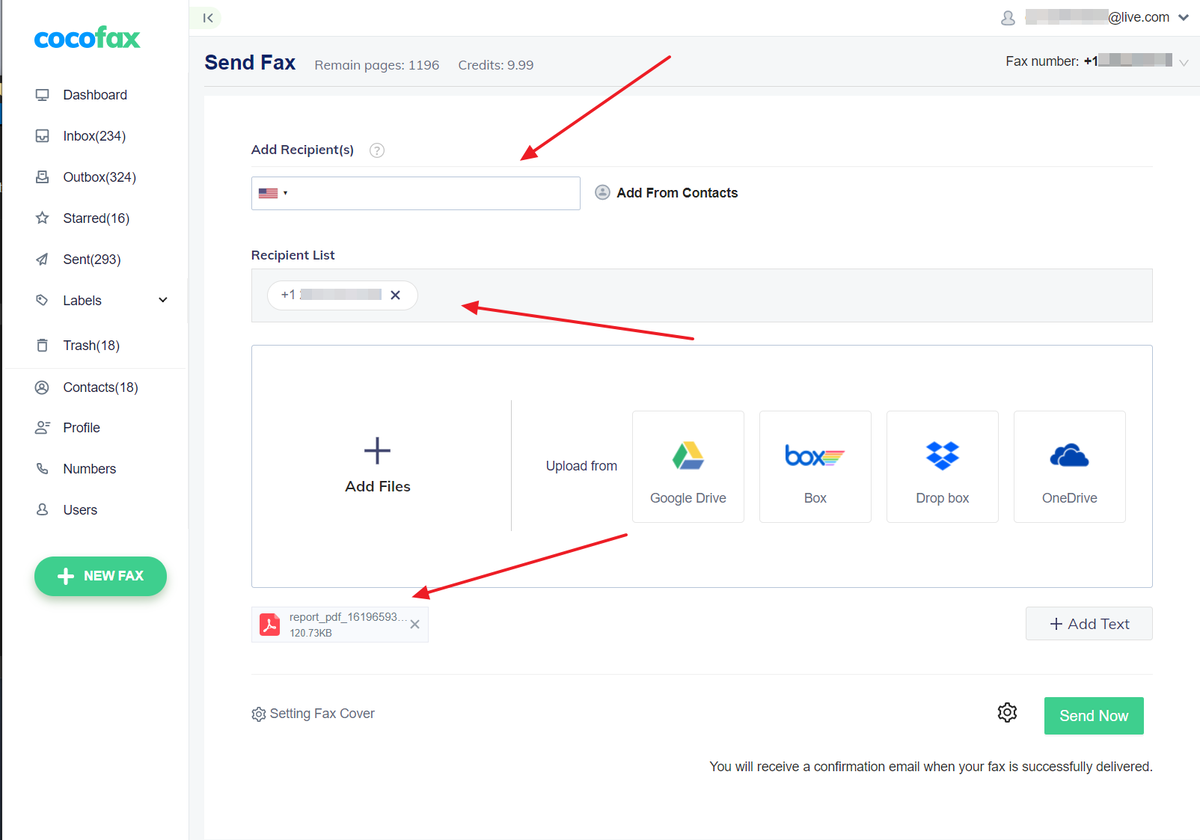This screenshot has height=840, width=1200.
Task: Select the Inbox with 234 messages
Action: (94, 135)
